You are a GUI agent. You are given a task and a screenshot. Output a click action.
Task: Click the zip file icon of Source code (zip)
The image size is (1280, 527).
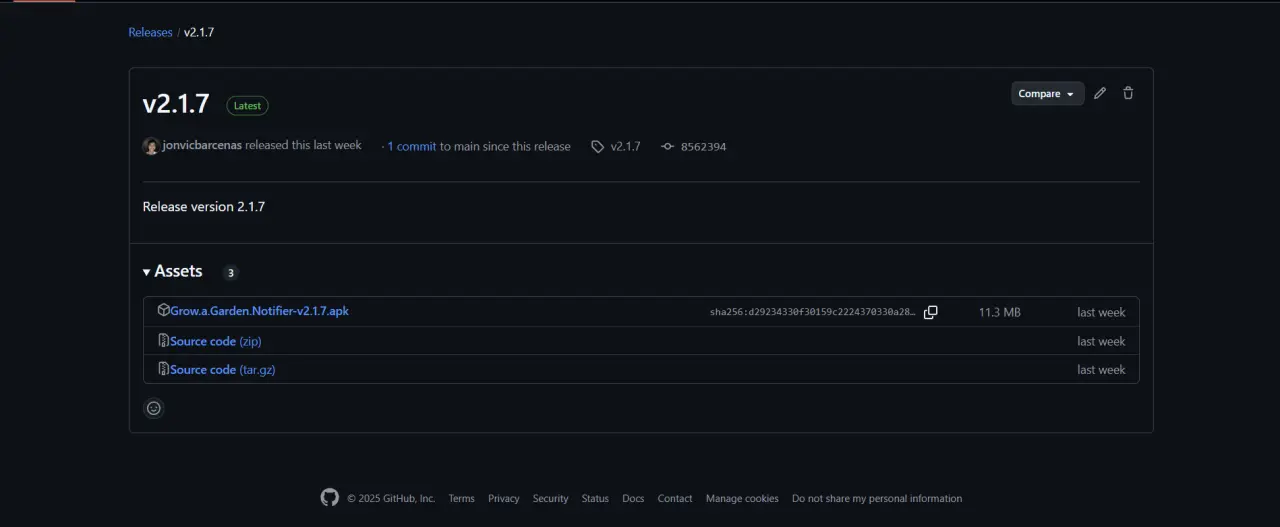[163, 341]
